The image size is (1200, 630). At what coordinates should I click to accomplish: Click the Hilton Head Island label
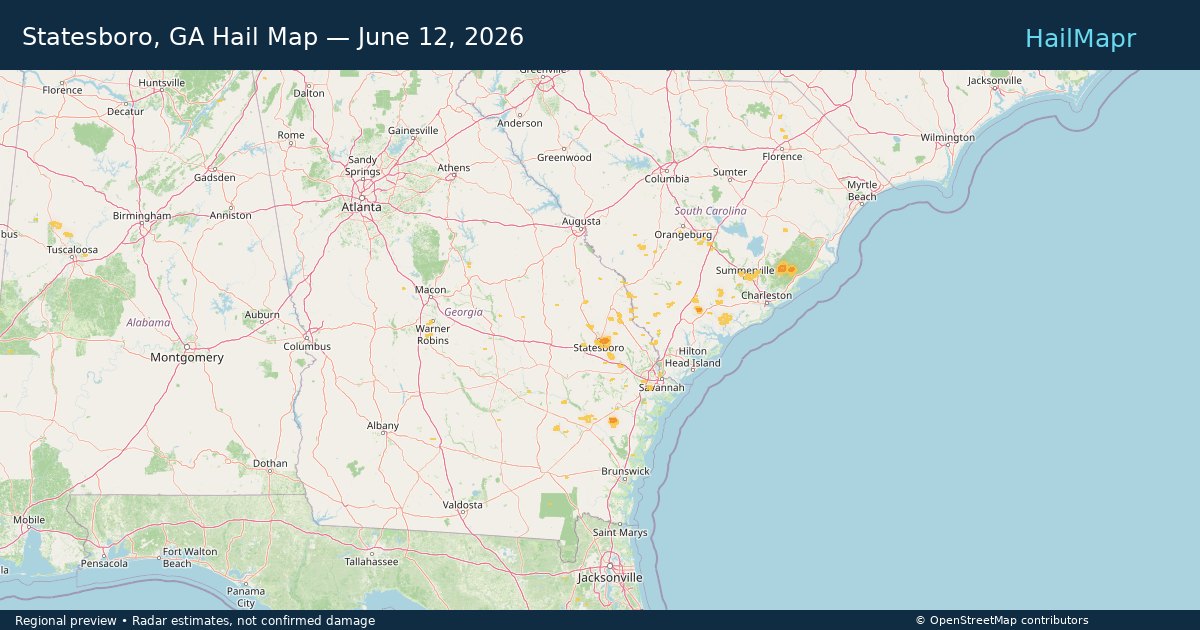coord(692,357)
